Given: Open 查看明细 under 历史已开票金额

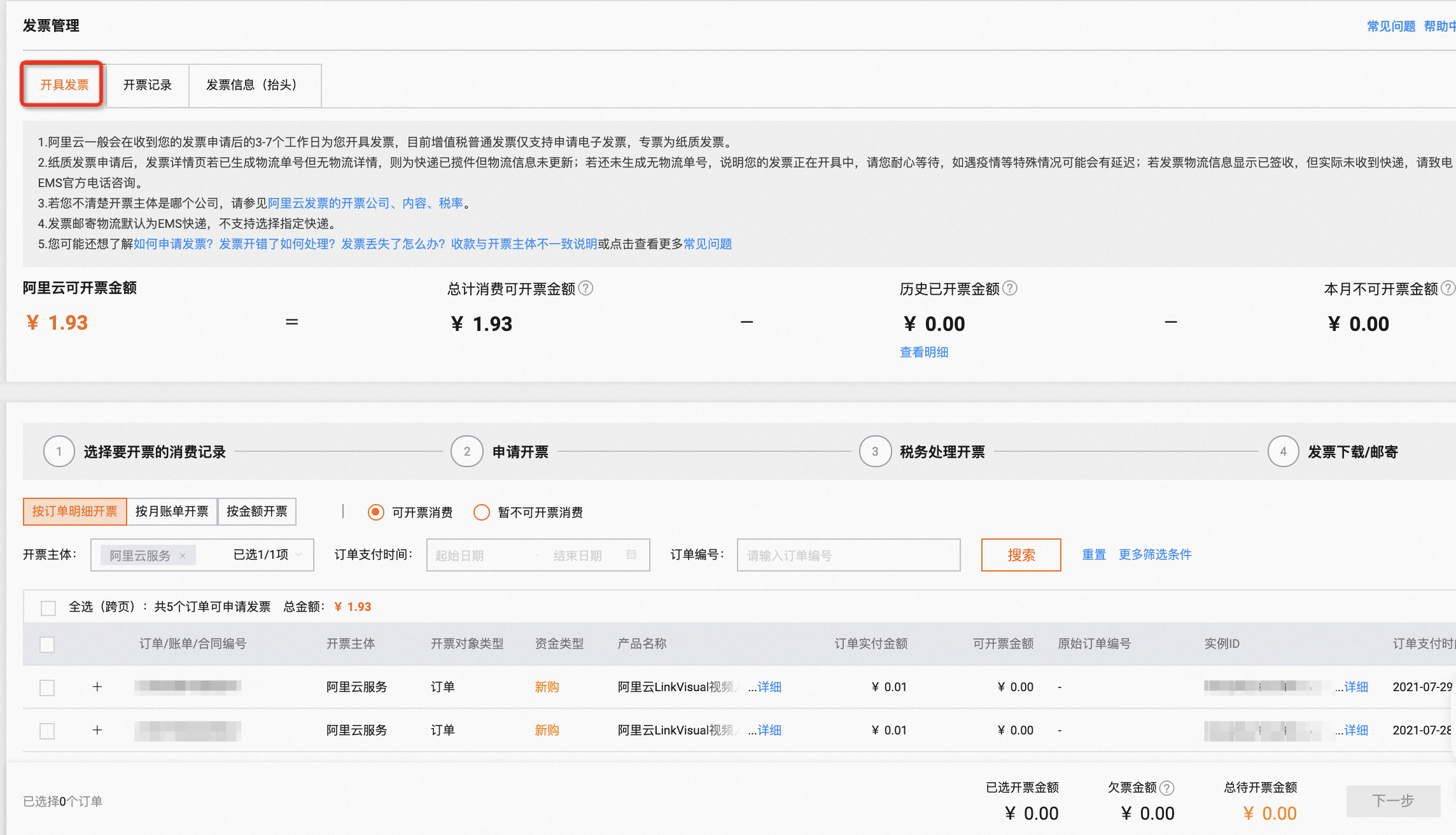Looking at the screenshot, I should pos(924,353).
